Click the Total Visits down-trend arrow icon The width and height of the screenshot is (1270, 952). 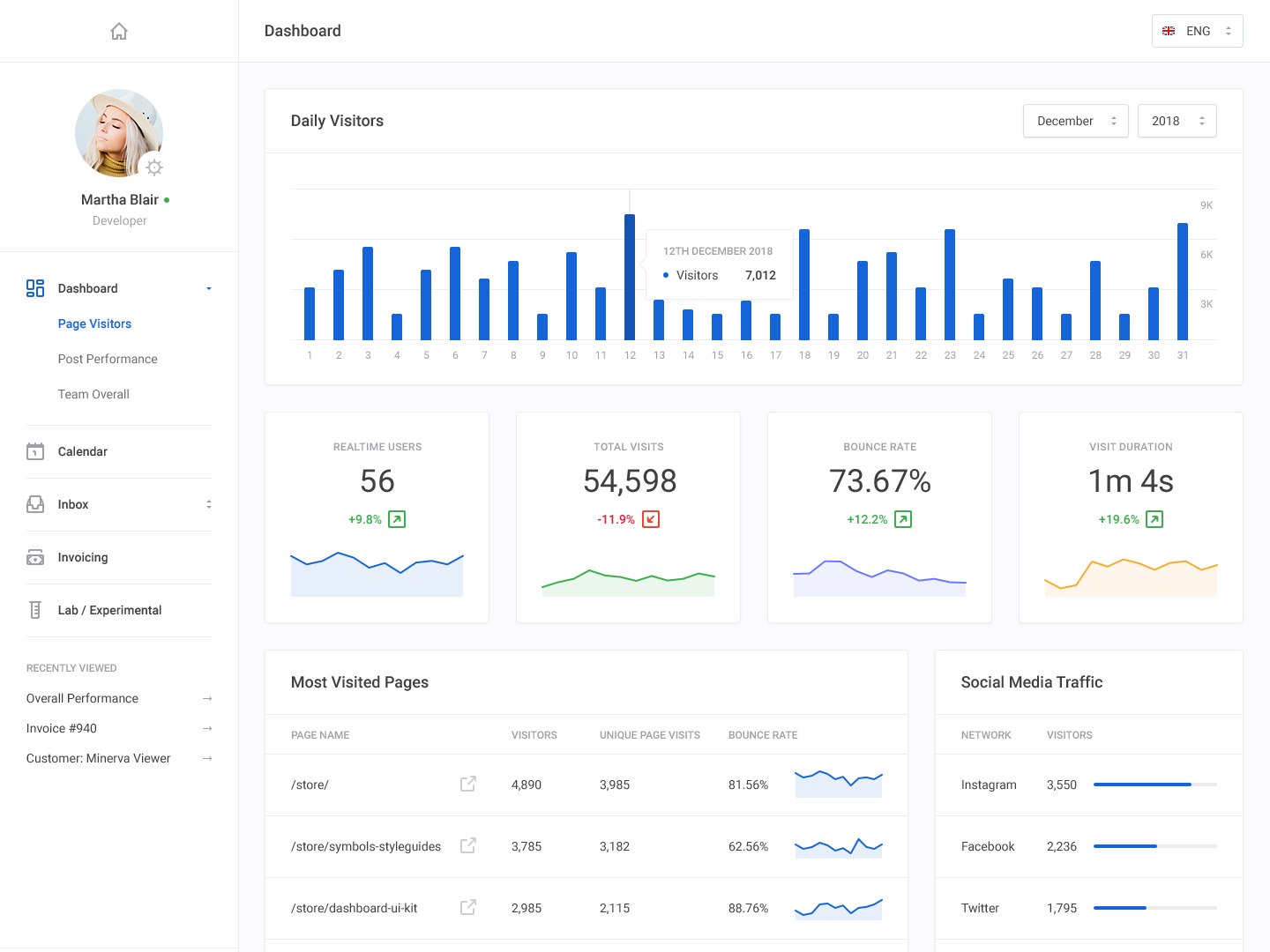coord(651,519)
